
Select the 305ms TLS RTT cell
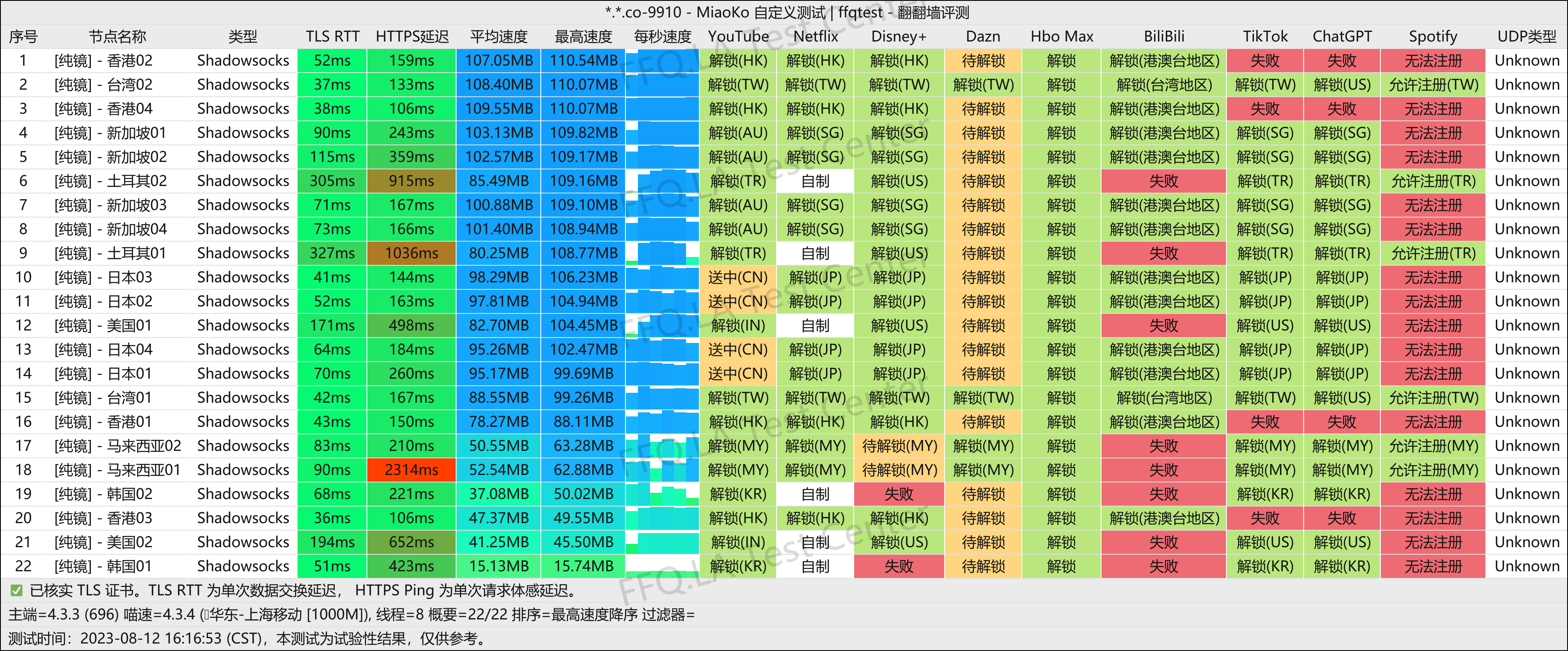332,181
